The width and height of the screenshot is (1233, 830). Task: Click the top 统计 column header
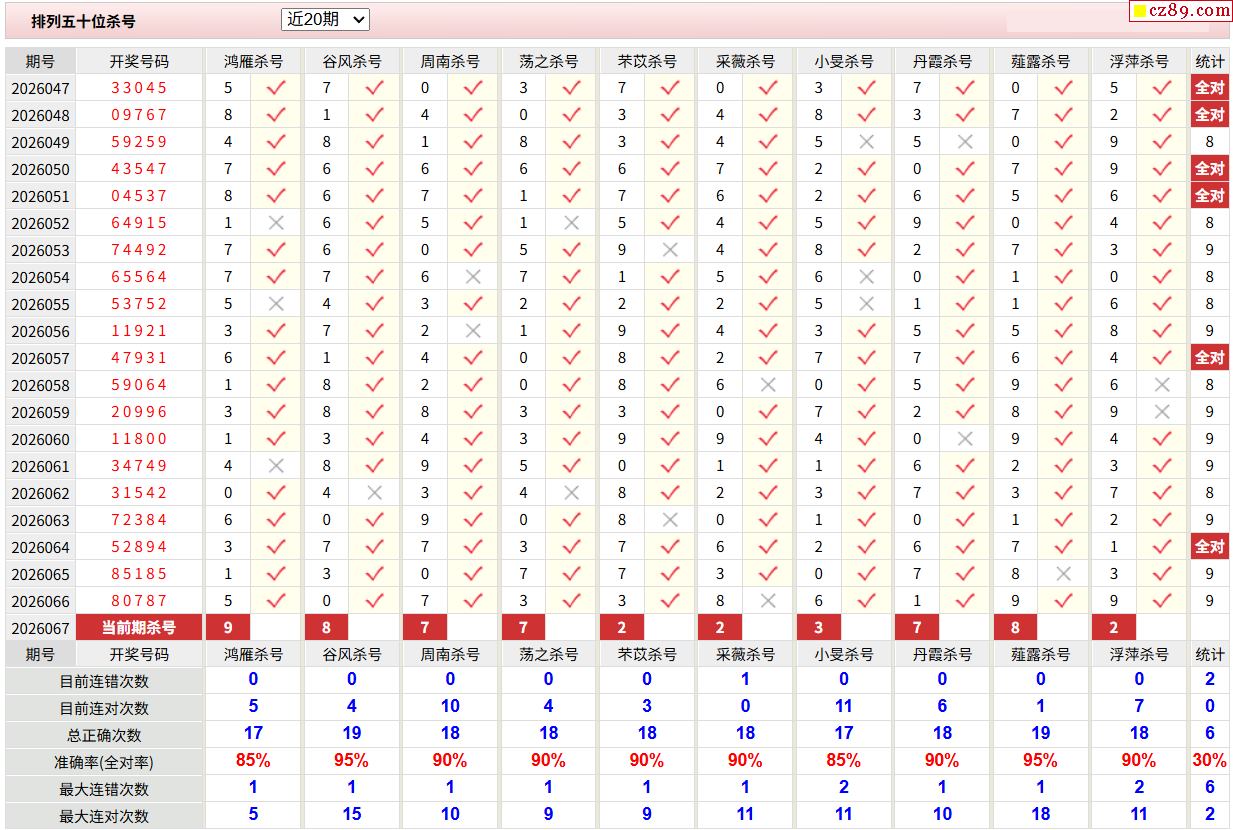point(1209,61)
